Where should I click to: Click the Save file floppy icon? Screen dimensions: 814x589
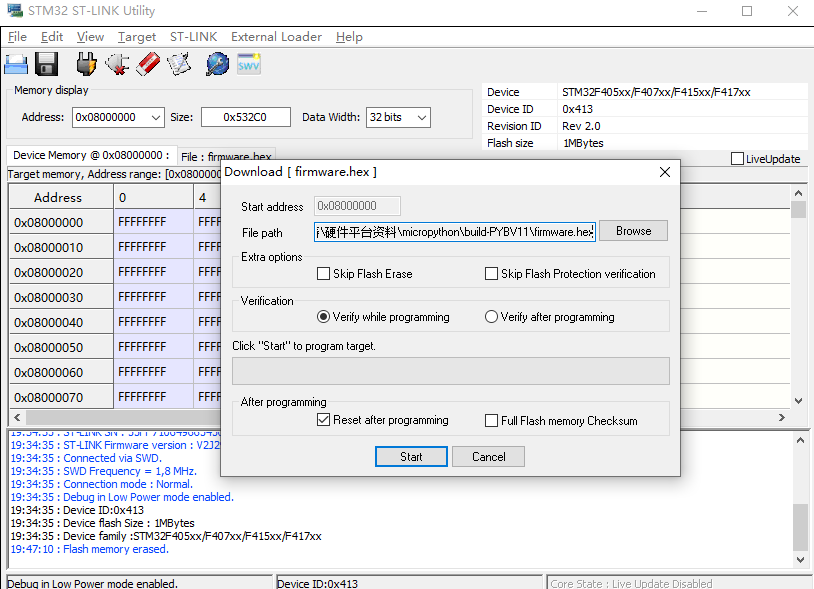tap(46, 65)
